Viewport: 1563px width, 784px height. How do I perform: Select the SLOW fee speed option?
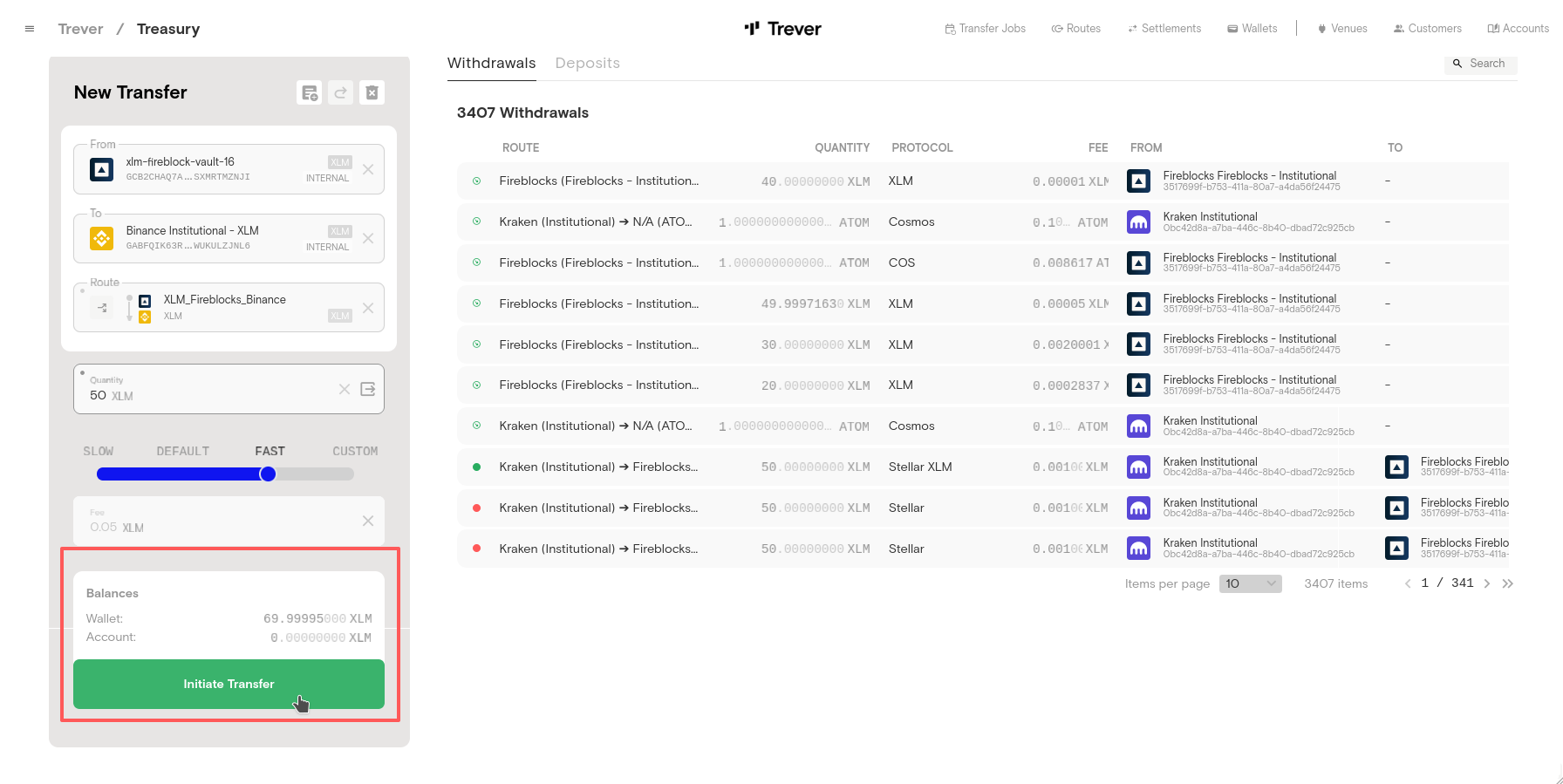(x=99, y=451)
